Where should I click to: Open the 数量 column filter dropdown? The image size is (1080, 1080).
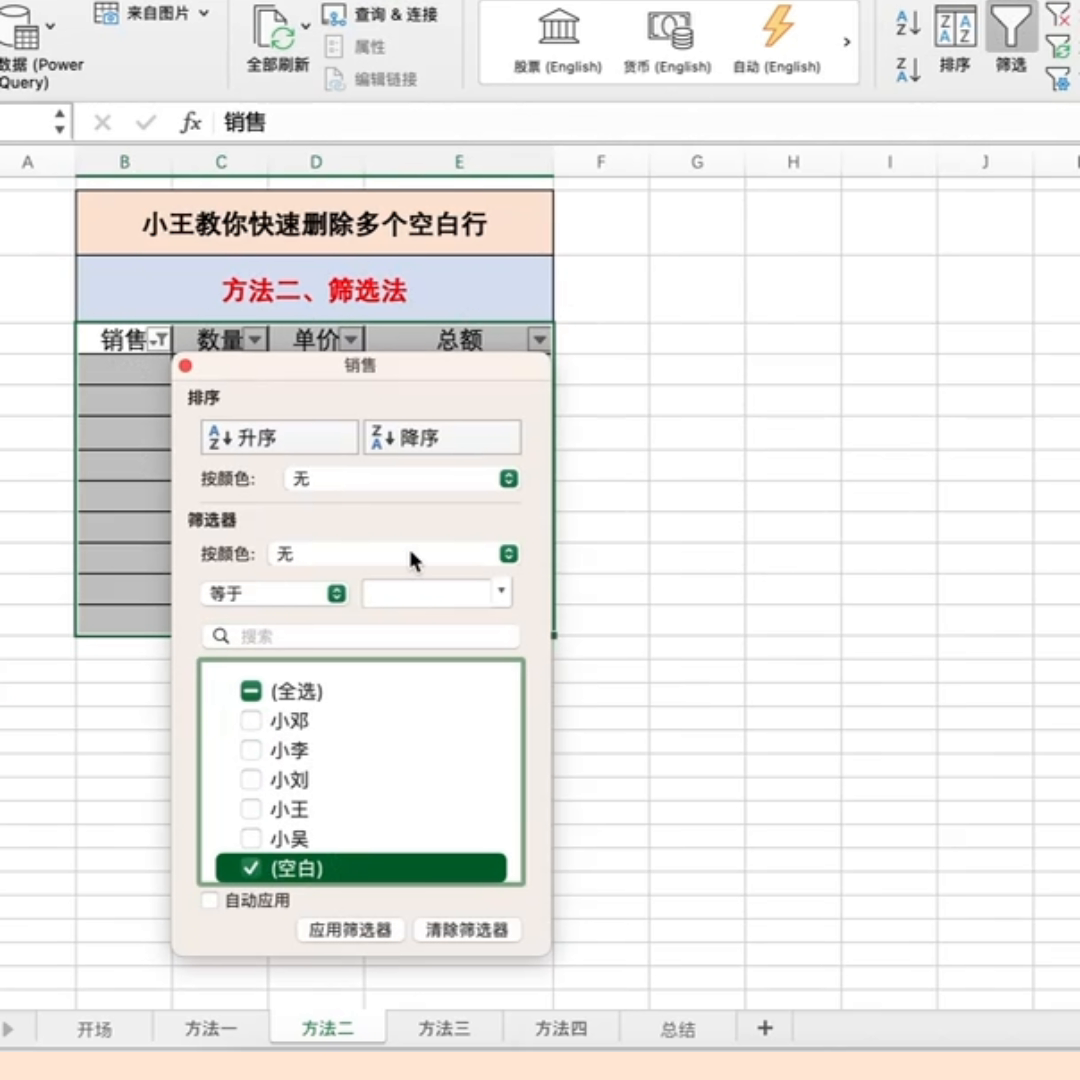(255, 339)
